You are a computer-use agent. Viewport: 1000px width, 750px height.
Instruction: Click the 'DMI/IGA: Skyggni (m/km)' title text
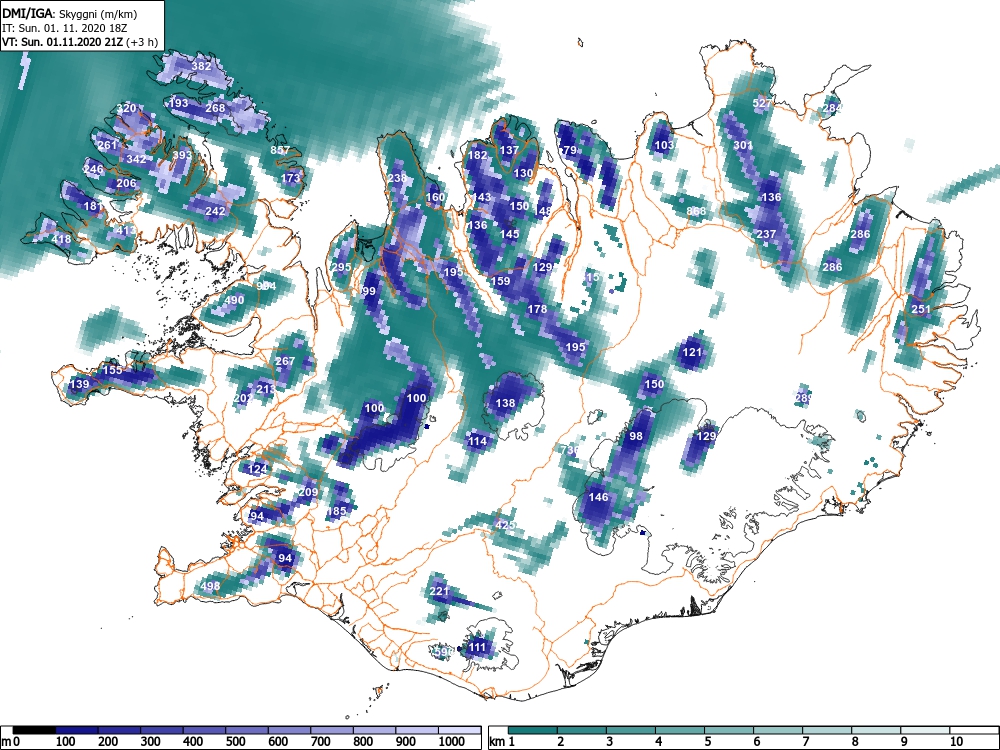[x=69, y=13]
